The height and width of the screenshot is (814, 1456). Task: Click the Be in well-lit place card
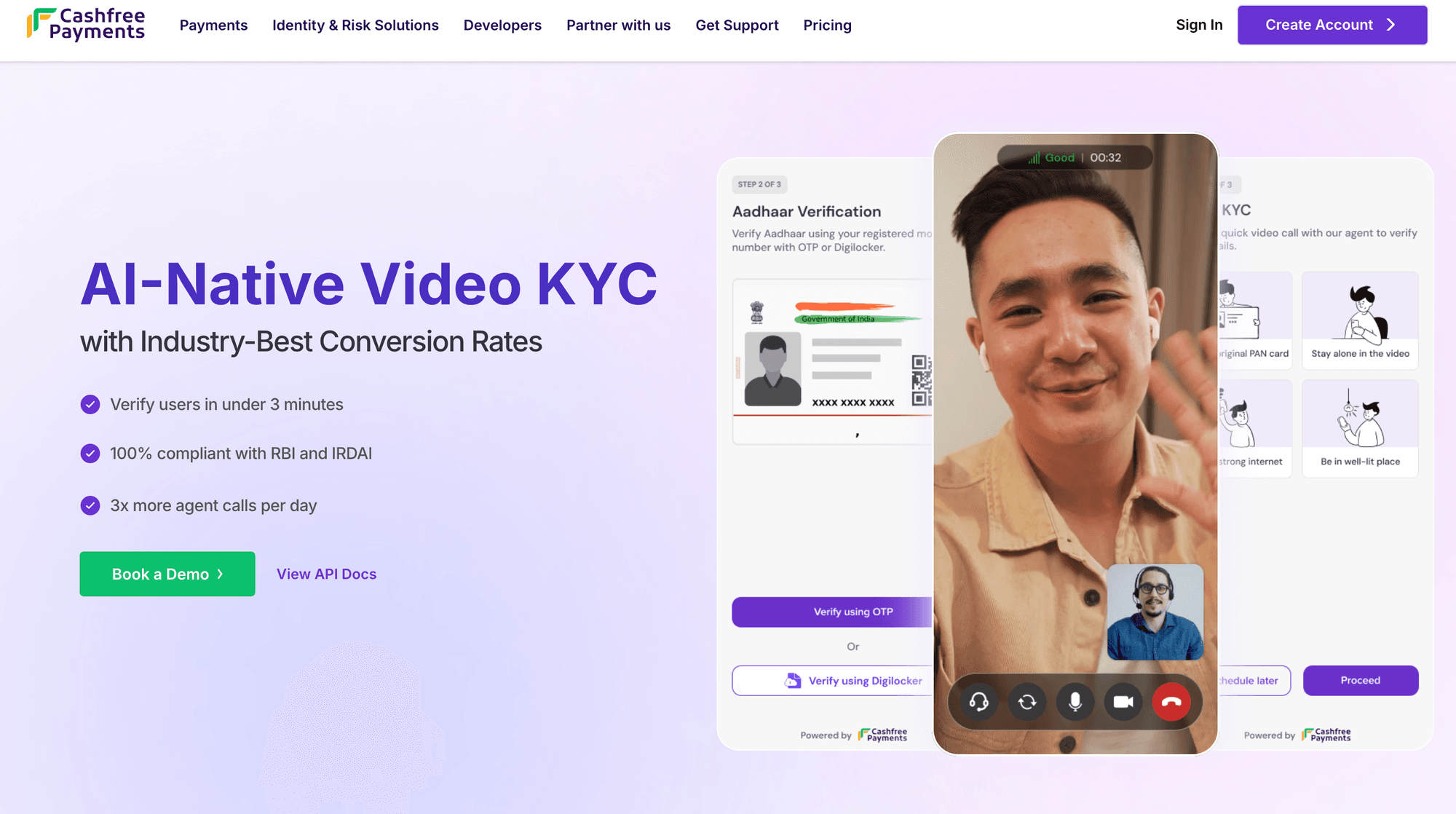click(1360, 428)
